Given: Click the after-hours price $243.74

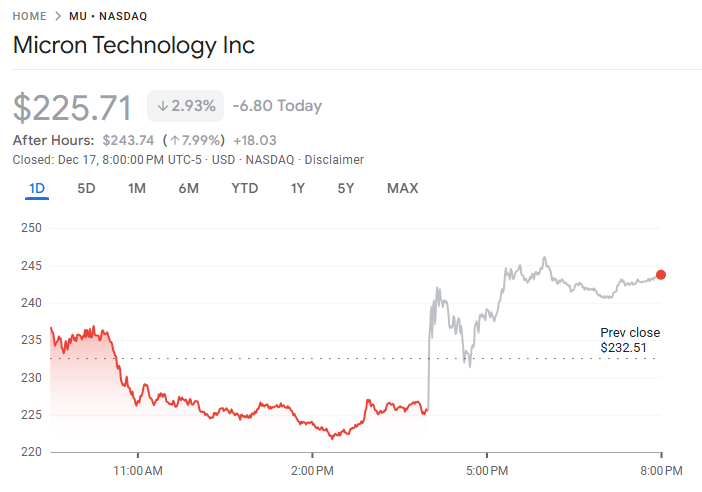Looking at the screenshot, I should point(129,141).
